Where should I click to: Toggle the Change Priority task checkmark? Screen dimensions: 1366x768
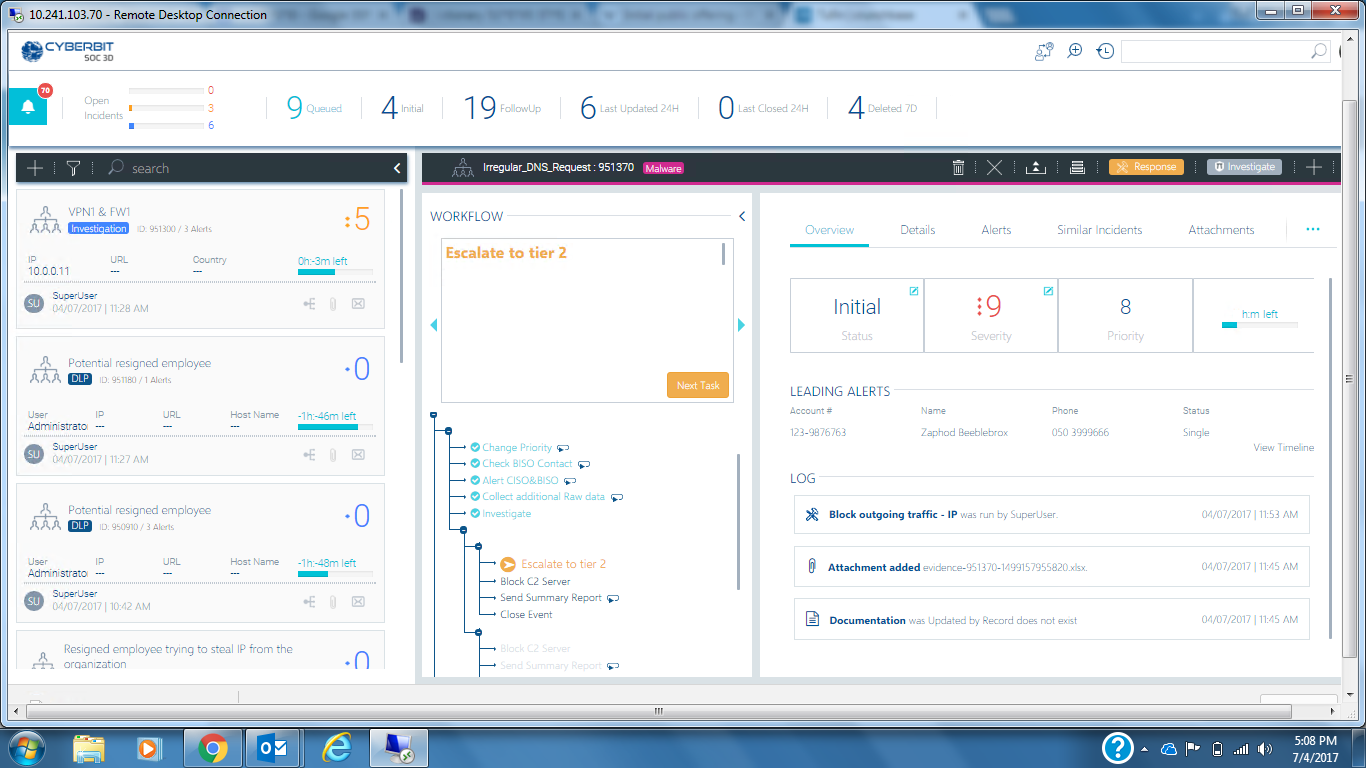coord(475,447)
